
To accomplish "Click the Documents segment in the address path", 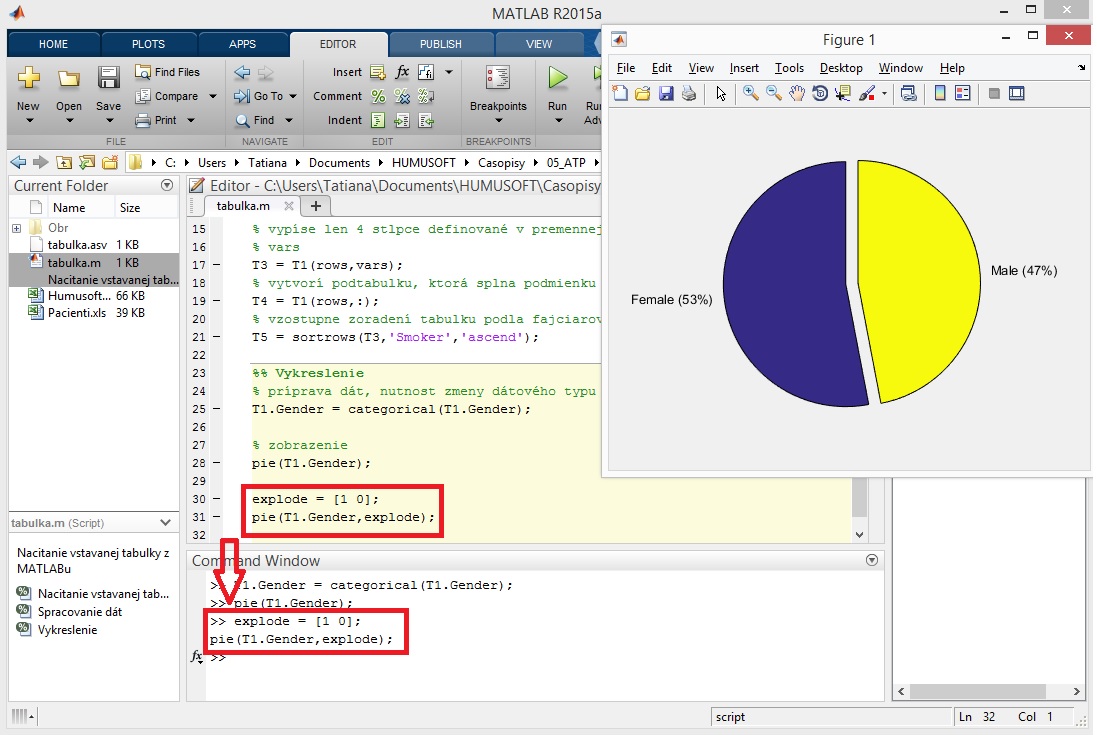I will coord(339,162).
